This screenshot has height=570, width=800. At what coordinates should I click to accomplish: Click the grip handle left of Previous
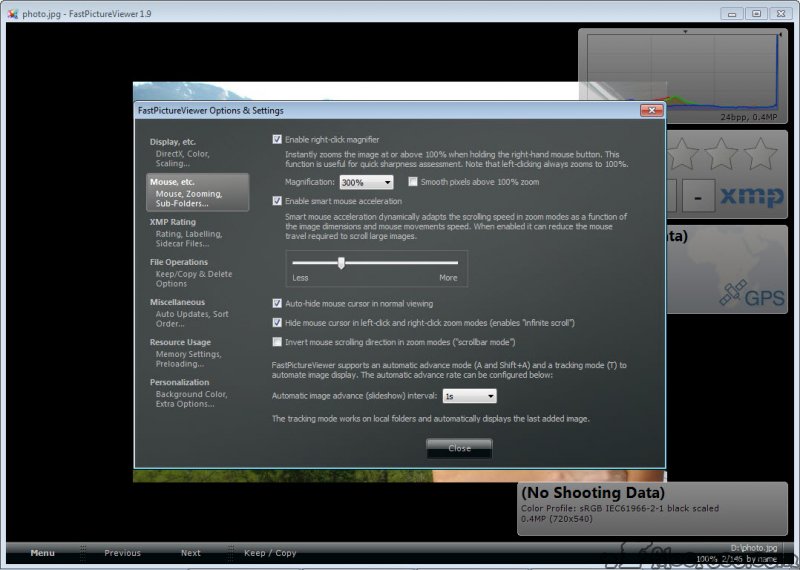pos(83,553)
